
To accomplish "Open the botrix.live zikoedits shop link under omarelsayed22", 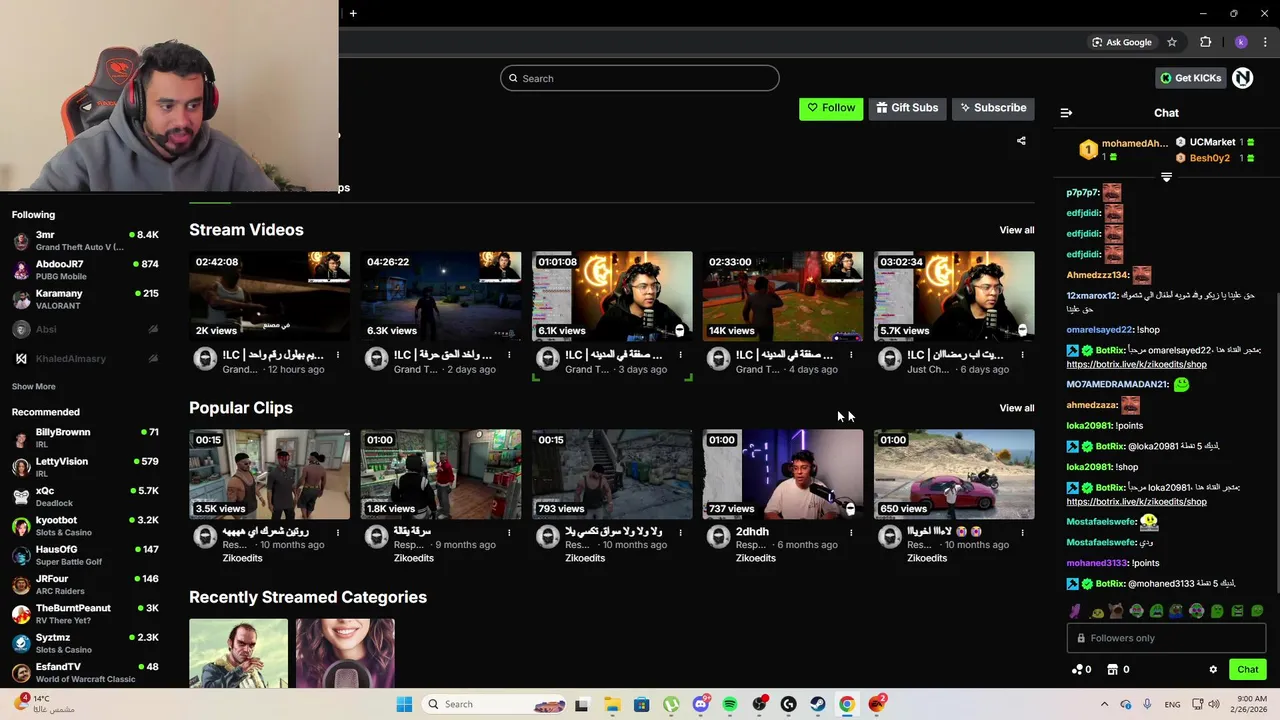I will [x=1137, y=365].
